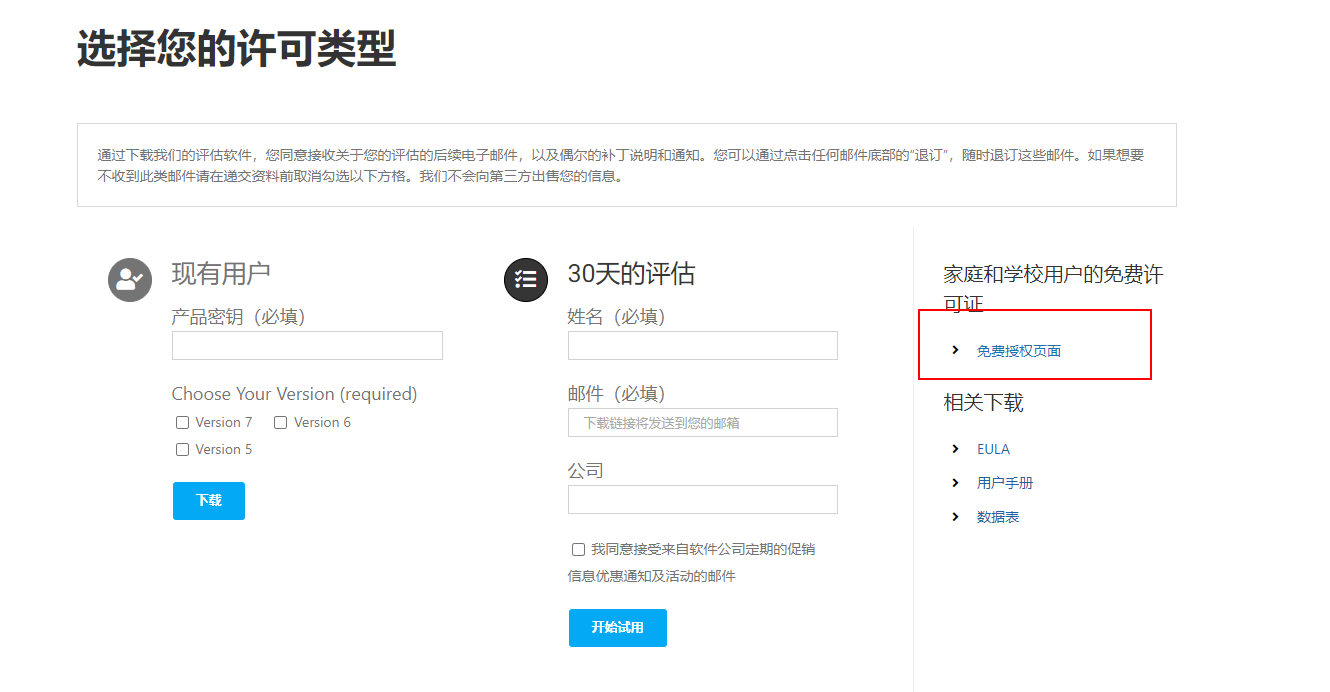This screenshot has width=1330, height=692.
Task: Click the 30-day evaluation checklist icon
Action: click(526, 279)
